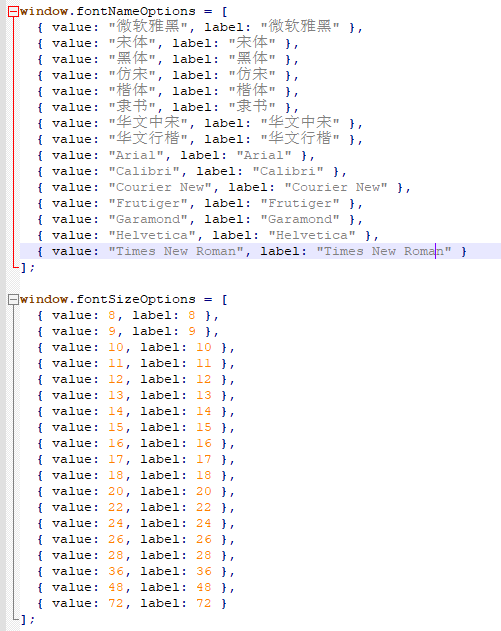Click the value 36 number
Image resolution: width=501 pixels, height=631 pixels.
(x=116, y=571)
